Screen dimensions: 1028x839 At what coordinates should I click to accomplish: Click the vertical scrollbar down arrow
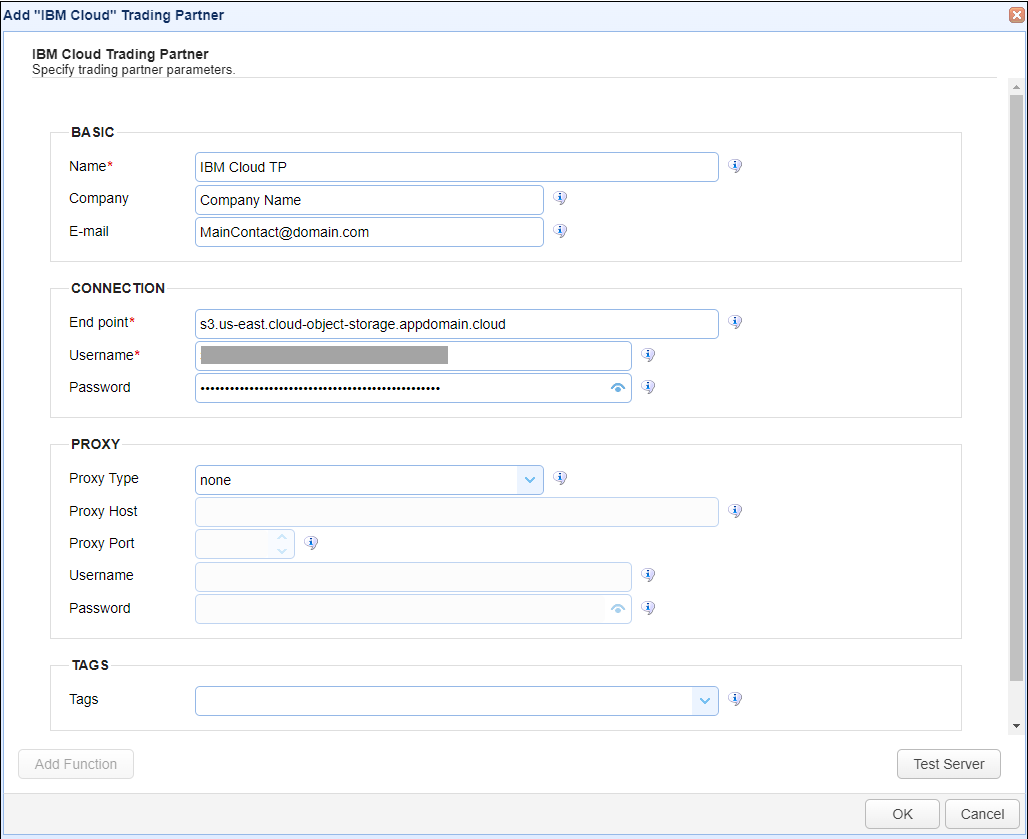[1016, 726]
